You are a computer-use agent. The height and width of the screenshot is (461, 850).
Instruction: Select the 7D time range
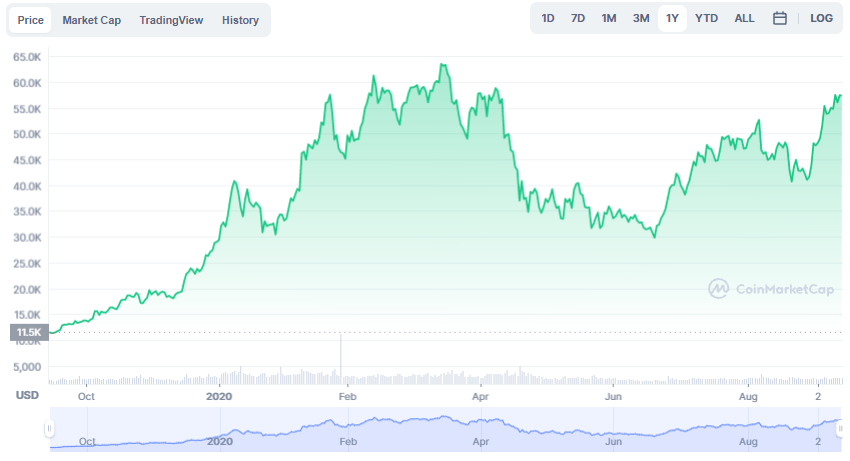[x=578, y=18]
